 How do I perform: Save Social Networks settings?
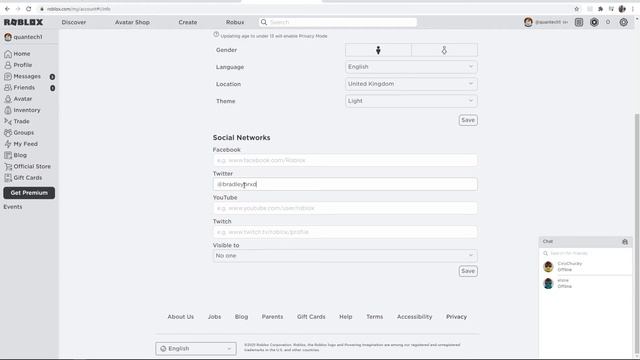pyautogui.click(x=468, y=271)
